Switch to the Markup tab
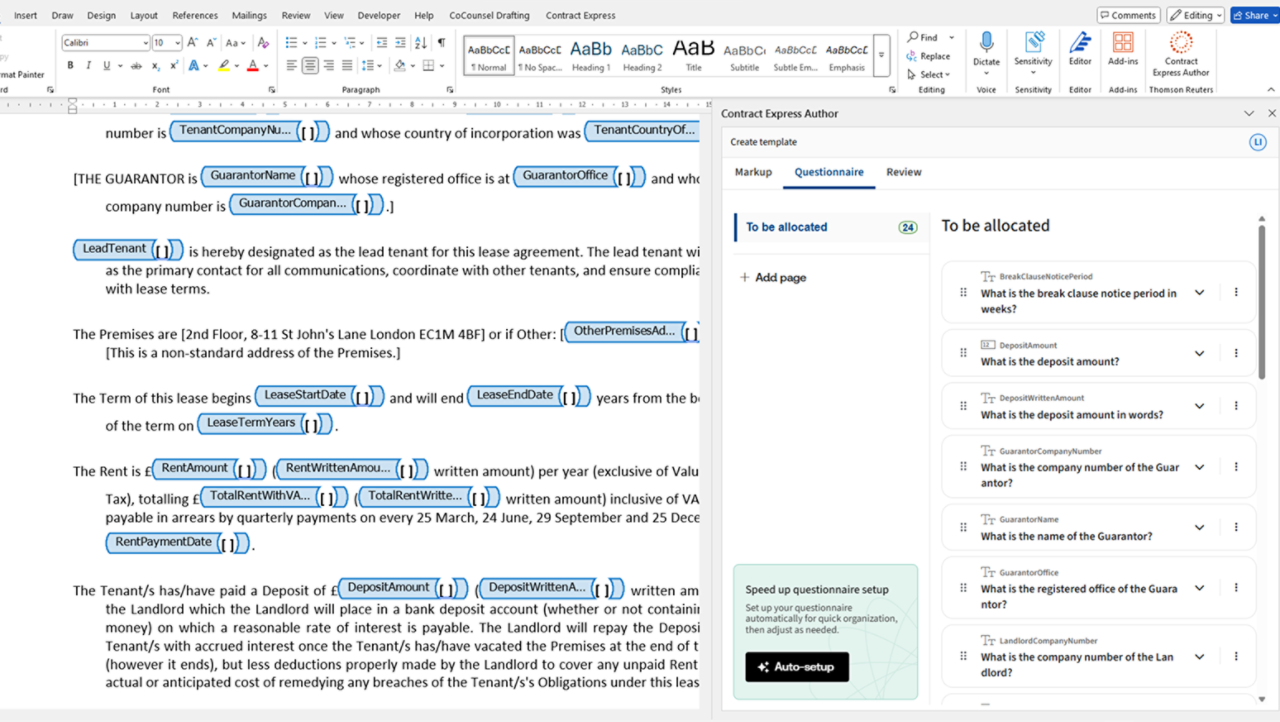The width and height of the screenshot is (1280, 722). tap(753, 172)
